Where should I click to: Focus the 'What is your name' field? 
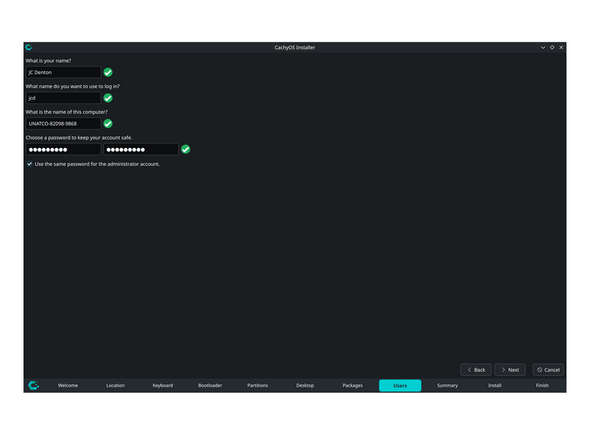[63, 72]
